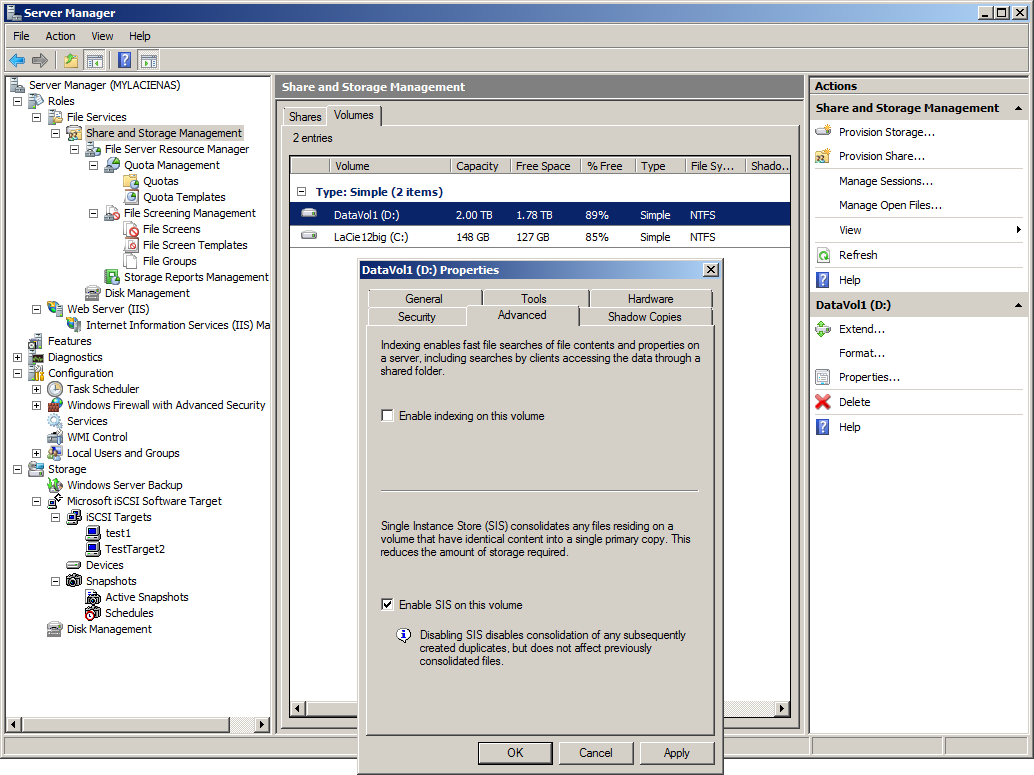
Task: Click Cancel in Properties dialog
Action: (595, 753)
